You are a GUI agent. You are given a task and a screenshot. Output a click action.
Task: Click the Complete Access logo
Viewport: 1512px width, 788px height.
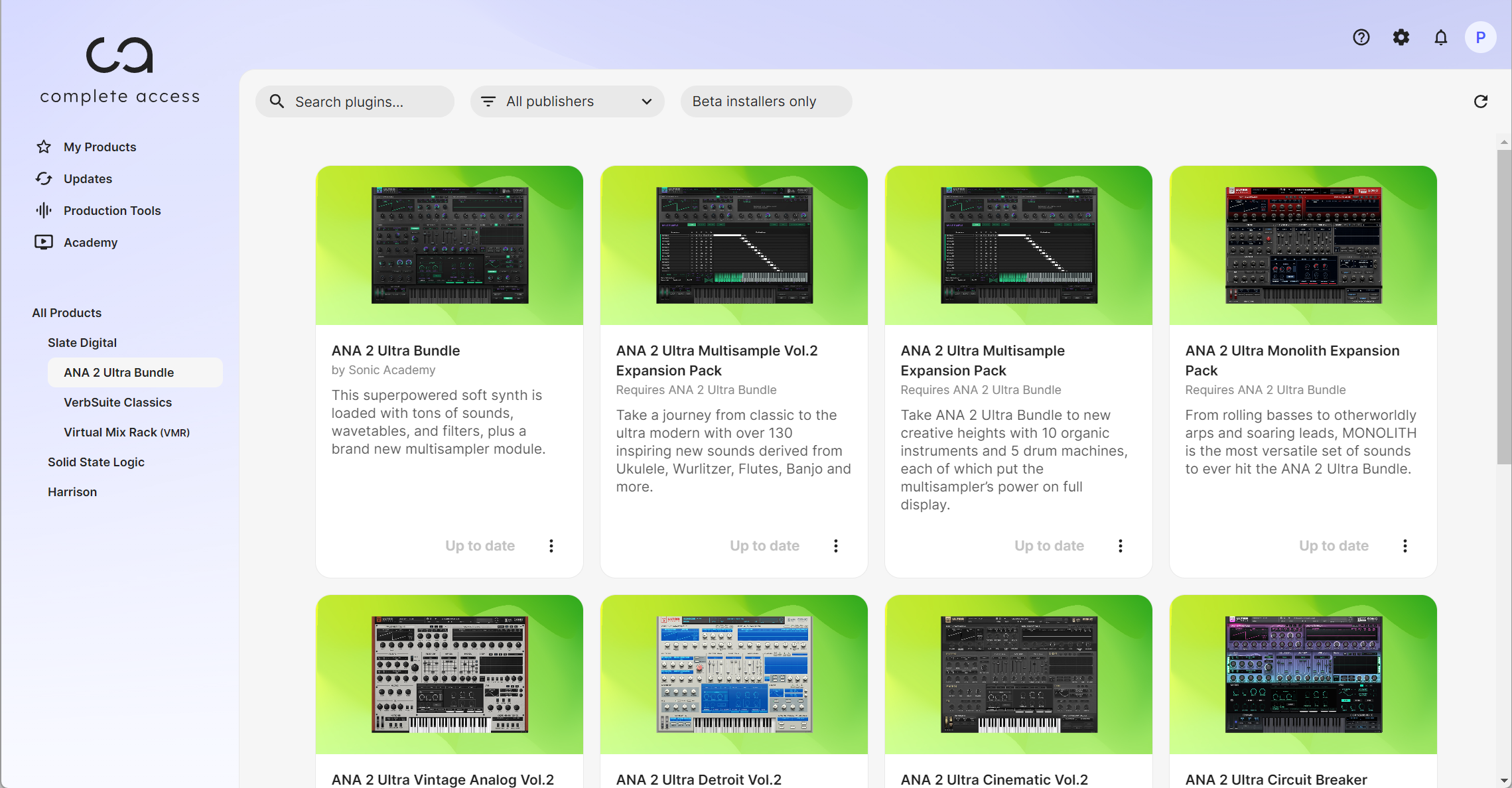[119, 71]
